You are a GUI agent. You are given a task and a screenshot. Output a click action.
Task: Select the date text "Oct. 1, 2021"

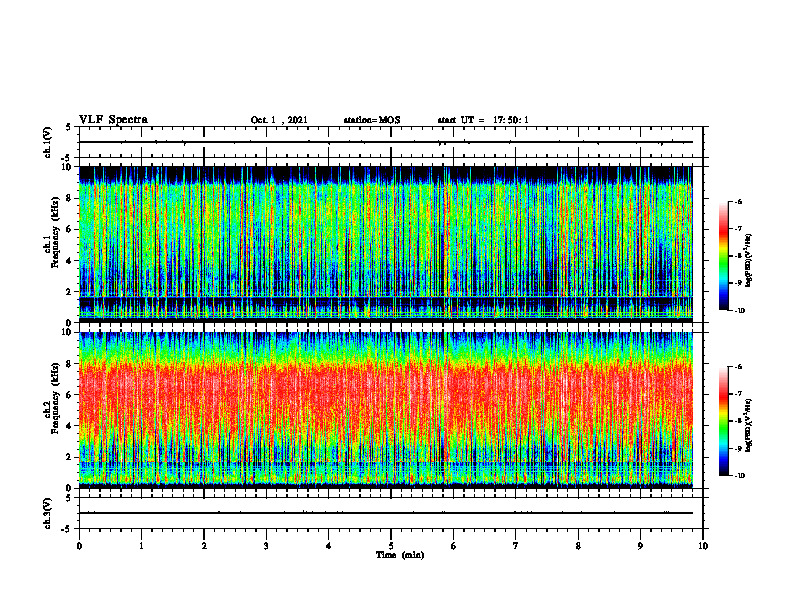click(279, 120)
